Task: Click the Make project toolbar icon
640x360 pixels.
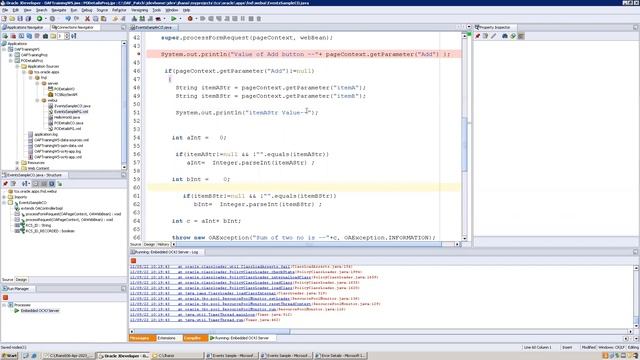Action: click(x=134, y=18)
